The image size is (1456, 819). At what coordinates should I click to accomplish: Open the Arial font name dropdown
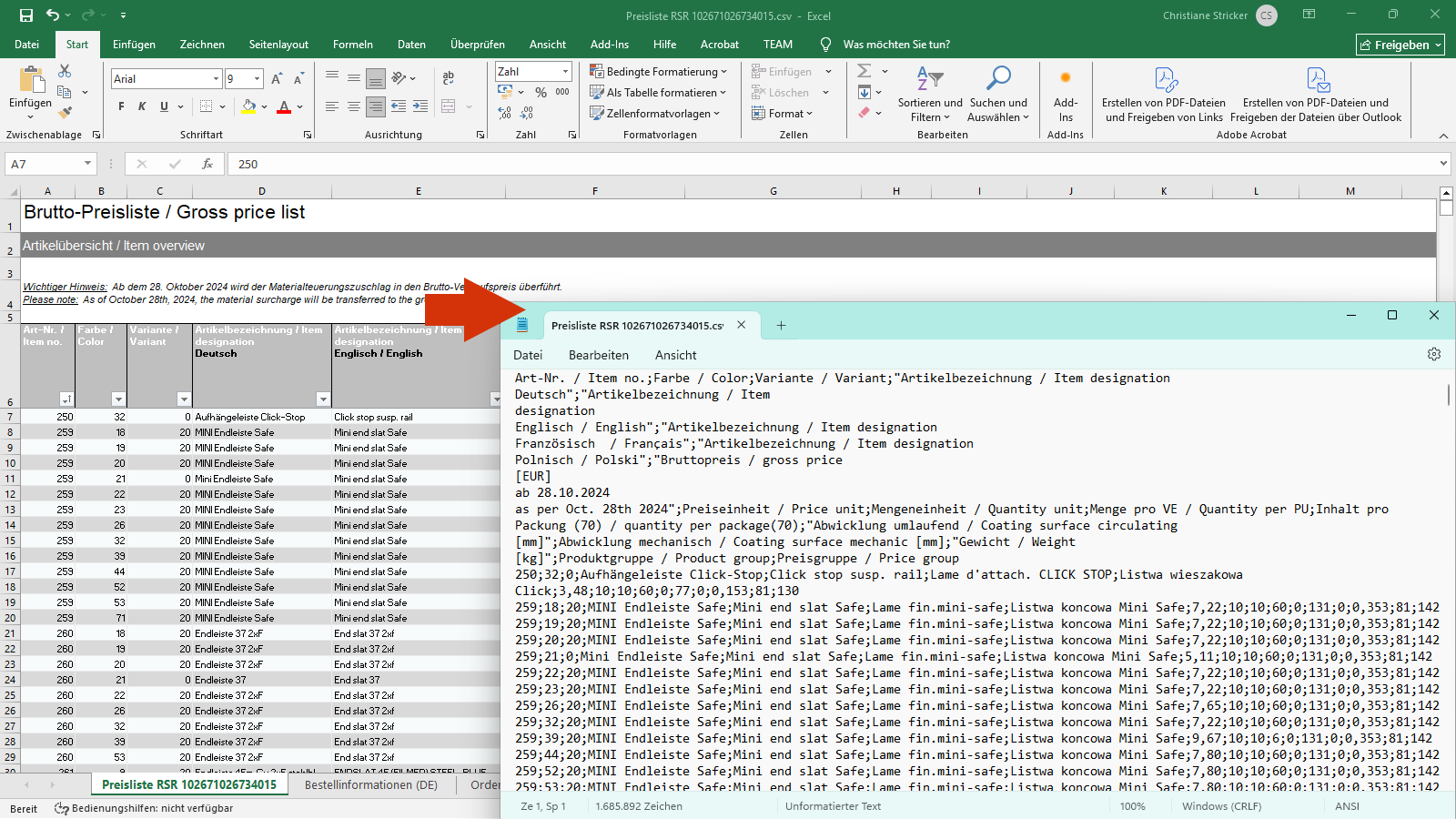click(x=216, y=79)
